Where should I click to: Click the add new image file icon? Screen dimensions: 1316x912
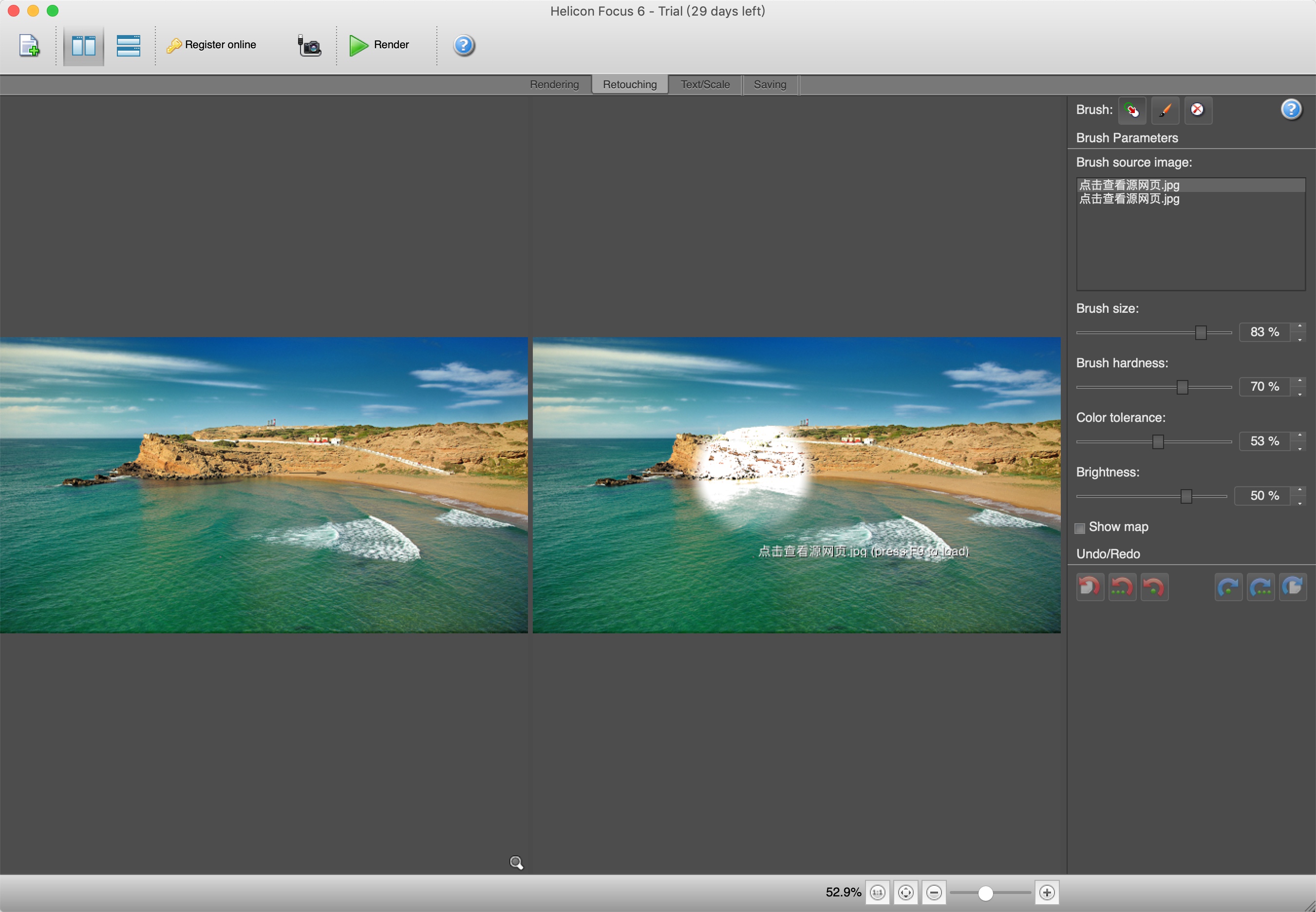(29, 45)
